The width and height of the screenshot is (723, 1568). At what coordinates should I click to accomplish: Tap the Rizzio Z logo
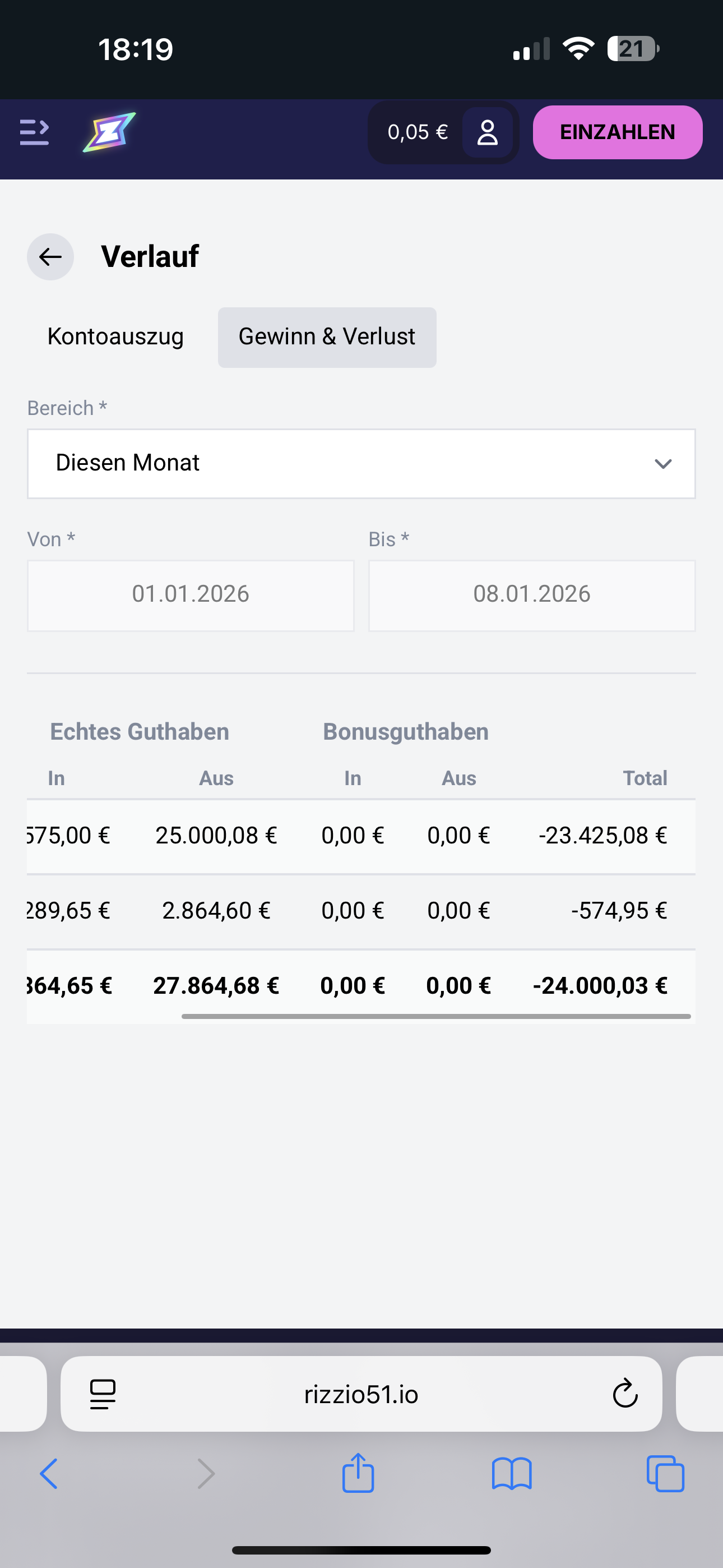coord(109,132)
